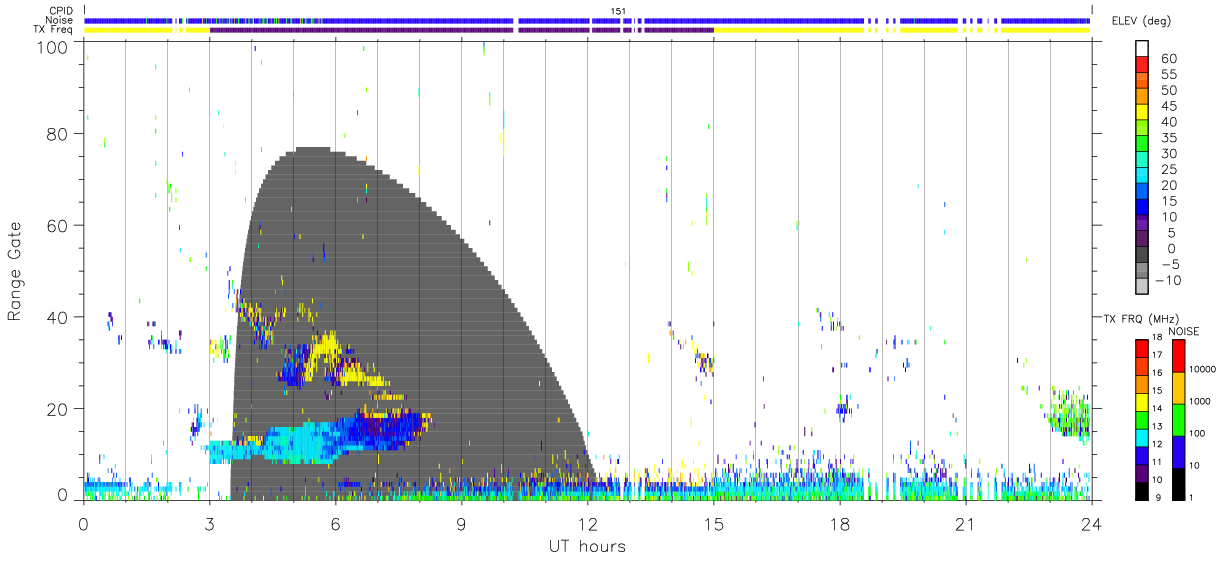
Task: Pick the blue segment of NOISE colorbar
Action: (1177, 451)
